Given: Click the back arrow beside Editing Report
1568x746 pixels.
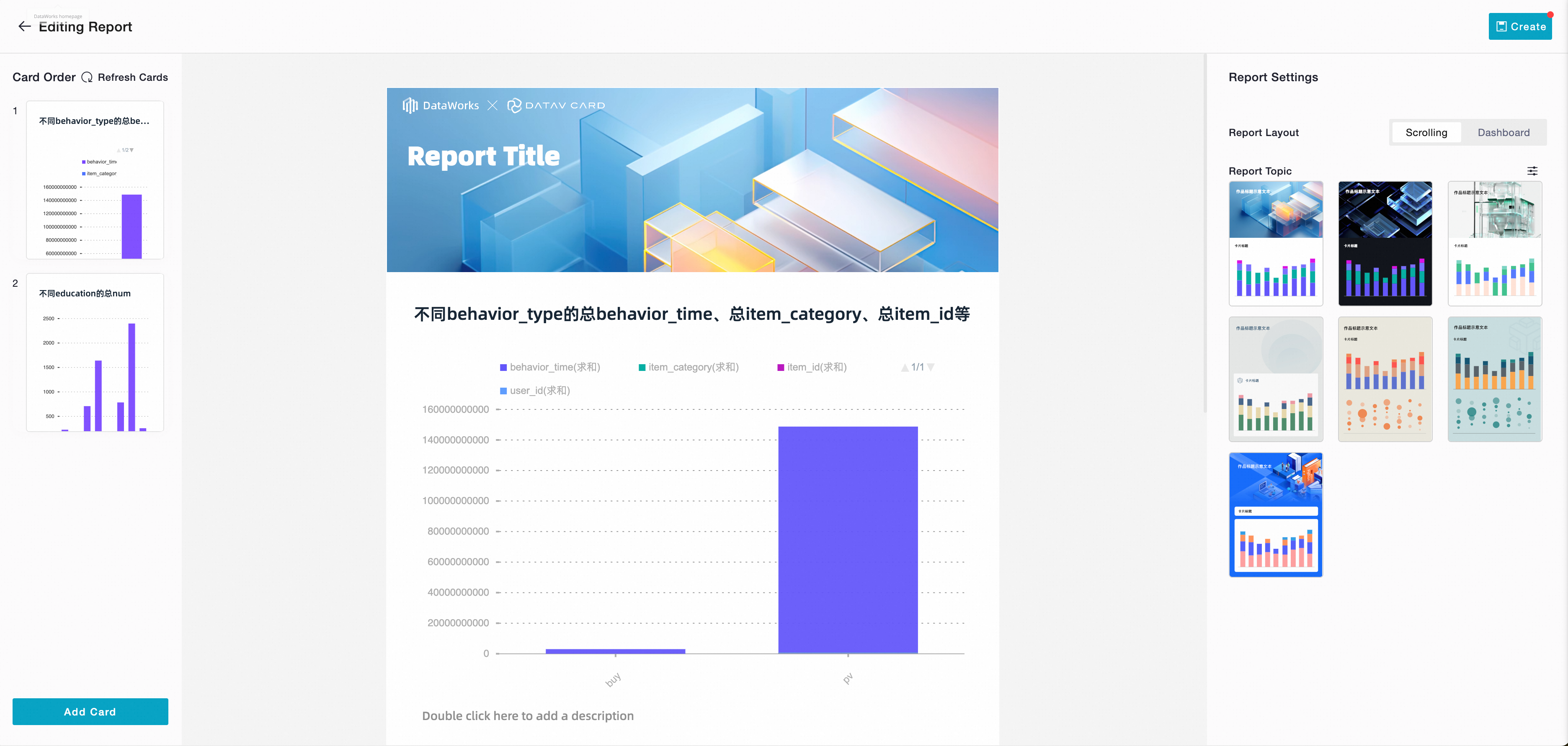Looking at the screenshot, I should tap(24, 26).
